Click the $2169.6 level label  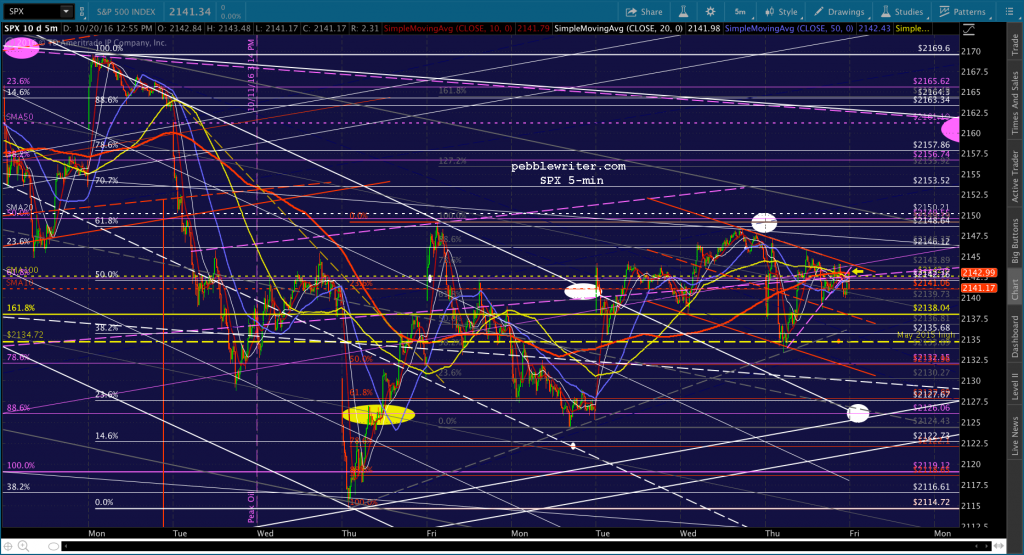click(933, 48)
